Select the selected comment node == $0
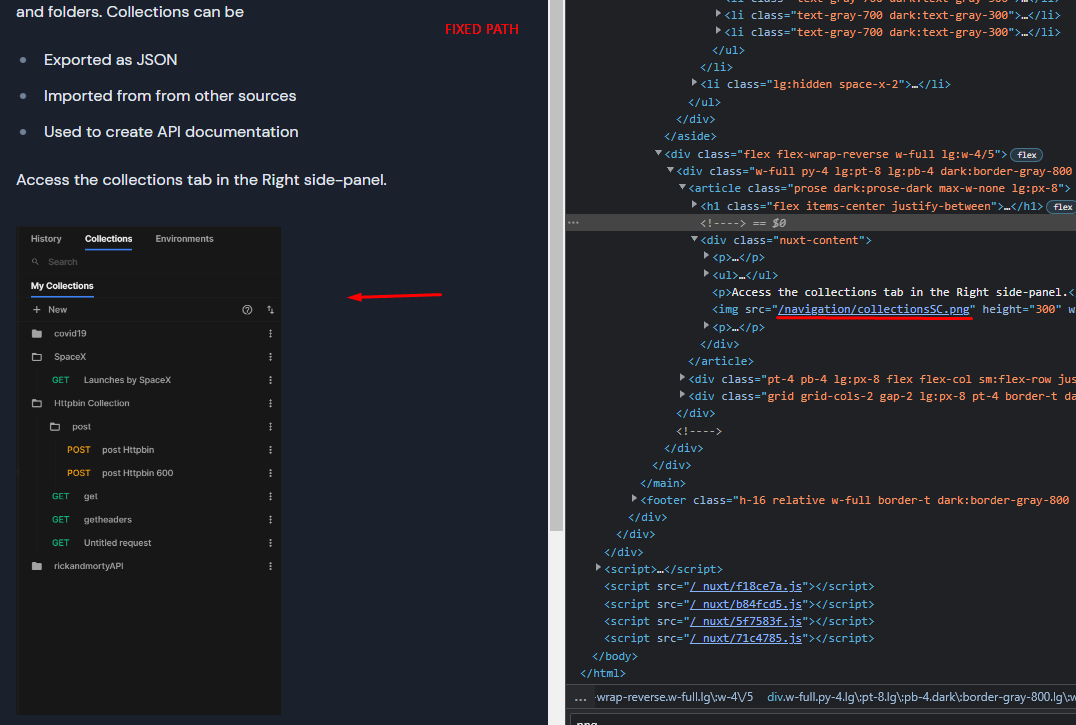Screen dimensions: 1076x725 tap(743, 223)
